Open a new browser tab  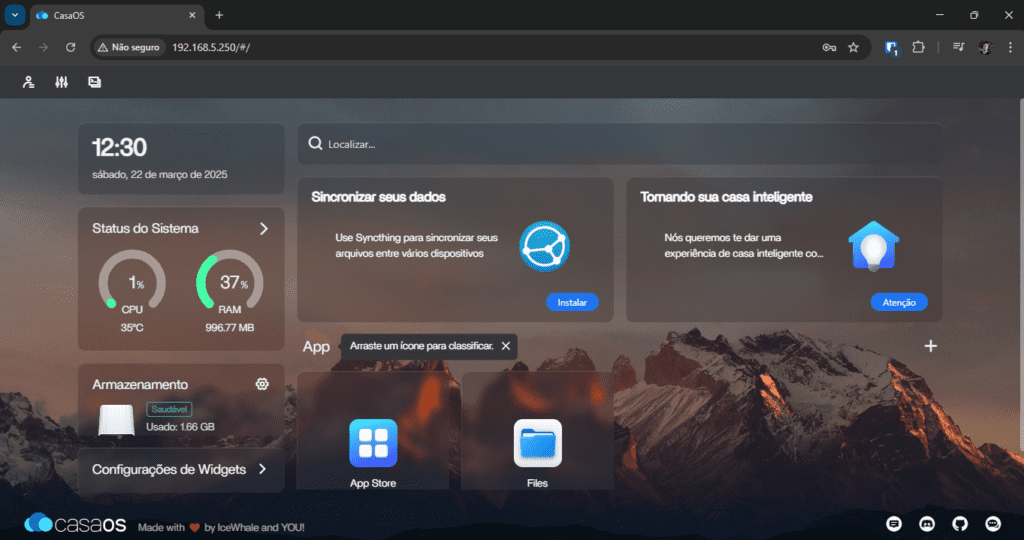[219, 15]
